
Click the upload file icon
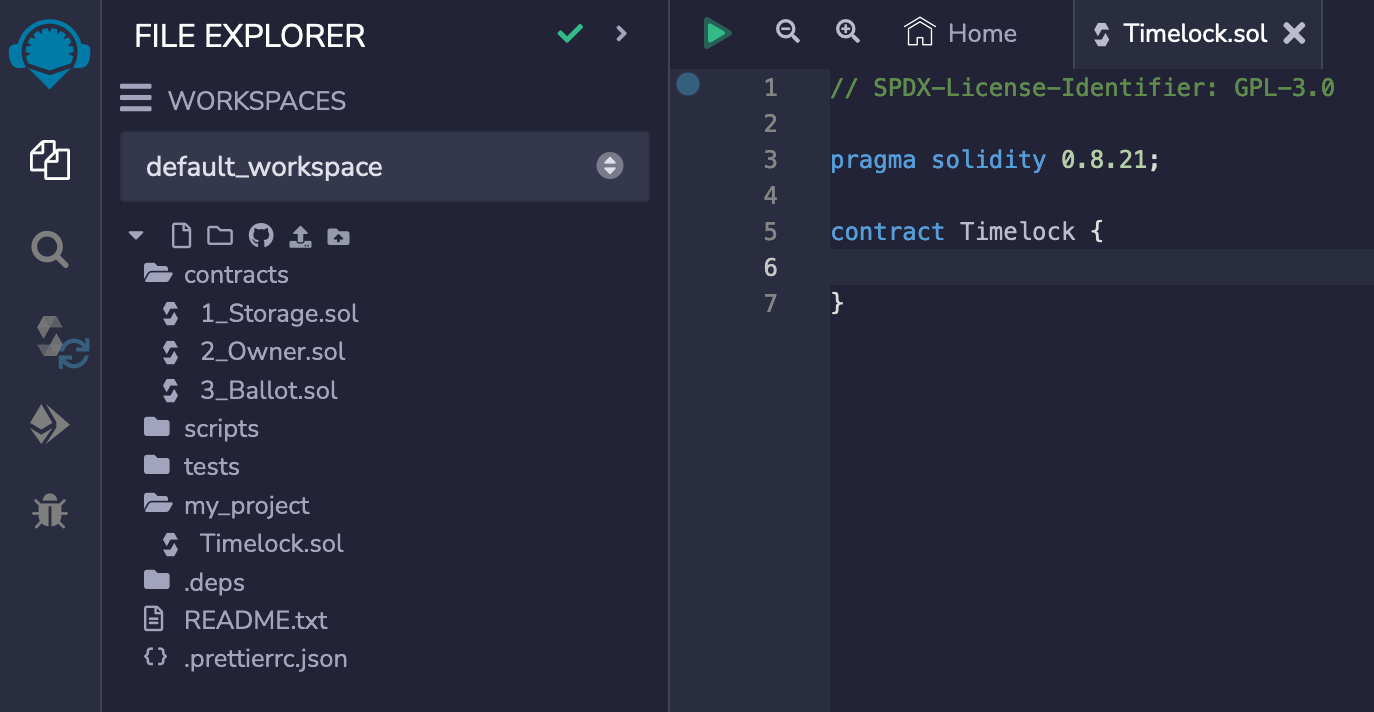click(300, 236)
